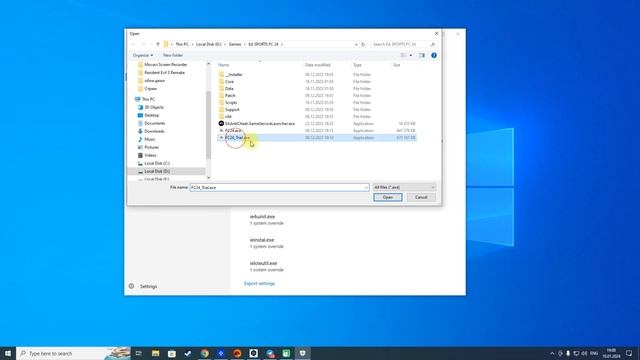
Task: Click the navigation pane scroll down arrow
Action: click(x=208, y=178)
